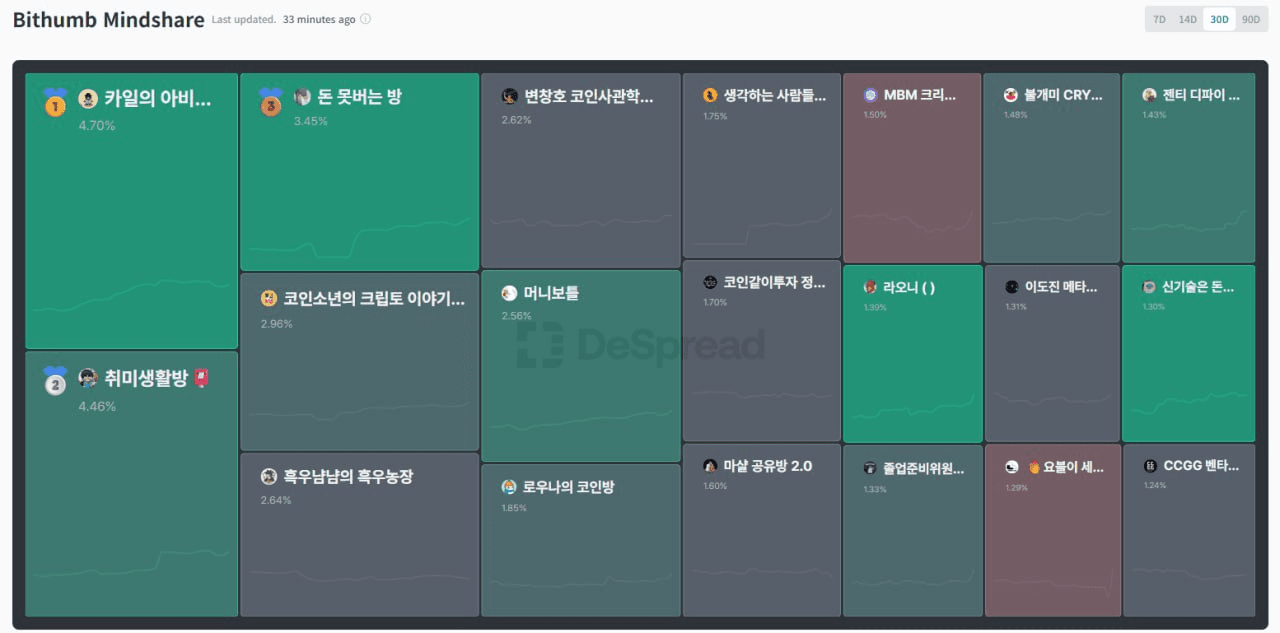Select the 30D time range tab
1280x633 pixels.
click(x=1219, y=19)
